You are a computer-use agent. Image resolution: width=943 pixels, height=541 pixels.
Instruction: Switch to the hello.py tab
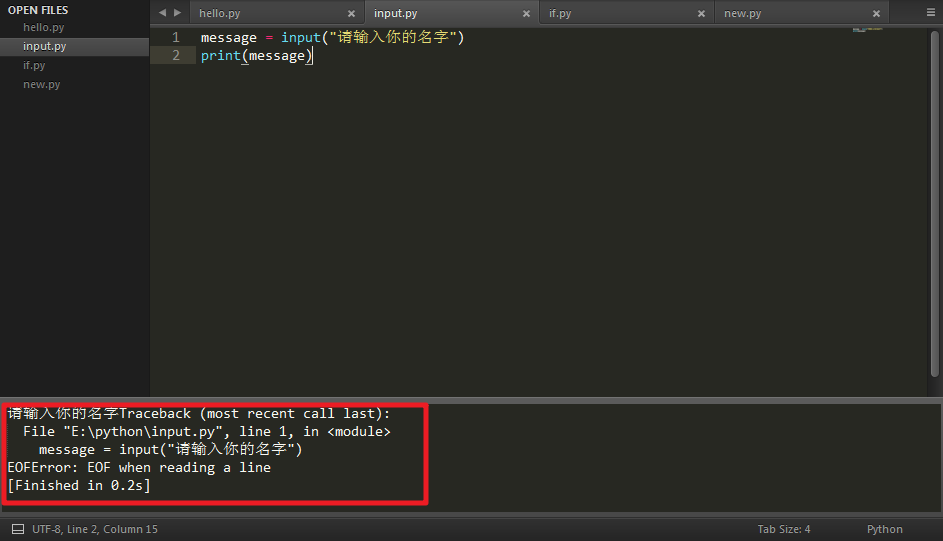point(220,14)
